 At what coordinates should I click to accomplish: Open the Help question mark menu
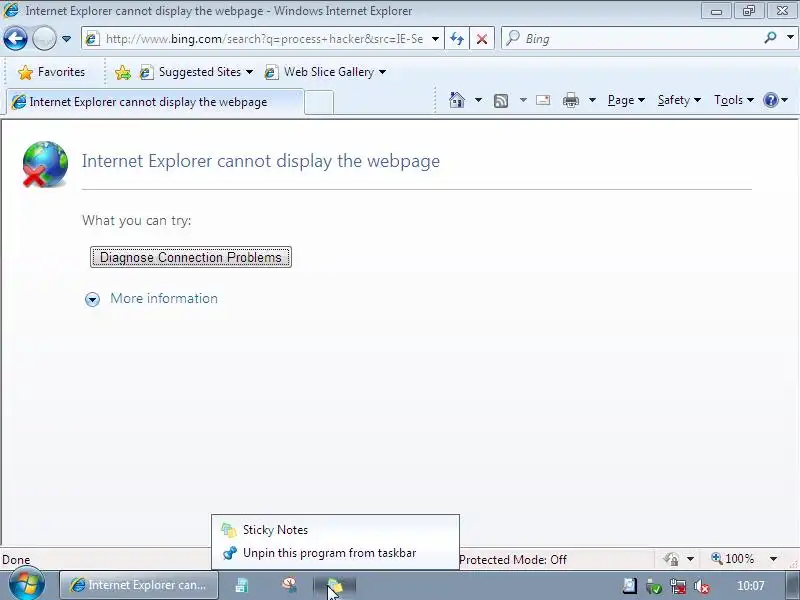776,100
